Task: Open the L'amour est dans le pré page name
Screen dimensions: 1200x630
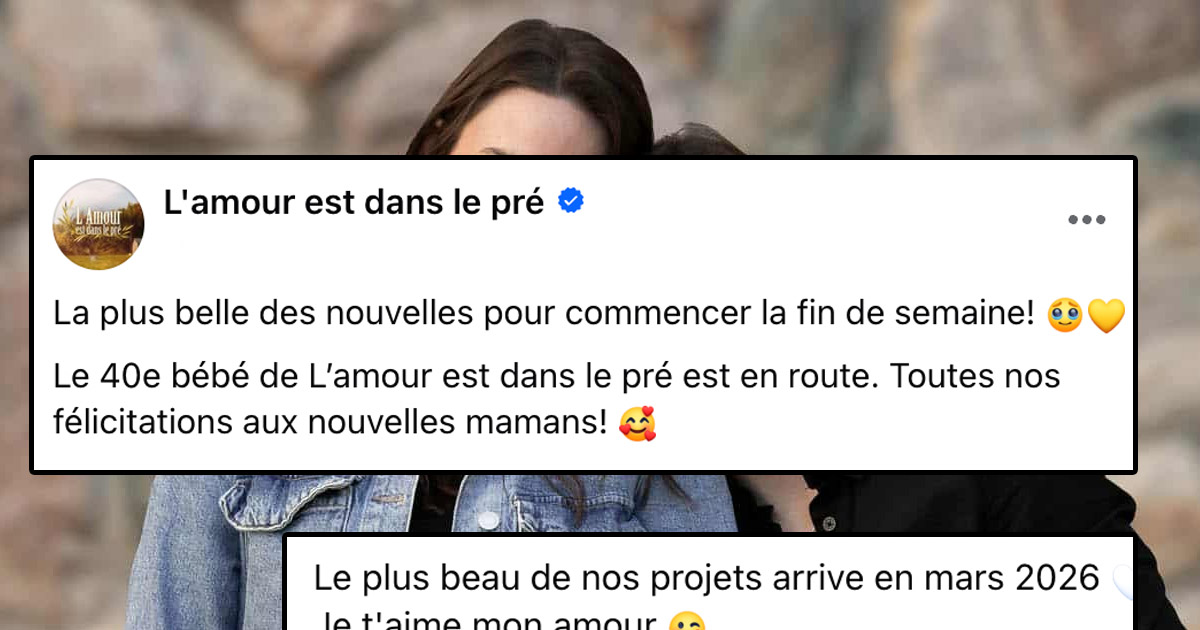Action: tap(354, 202)
